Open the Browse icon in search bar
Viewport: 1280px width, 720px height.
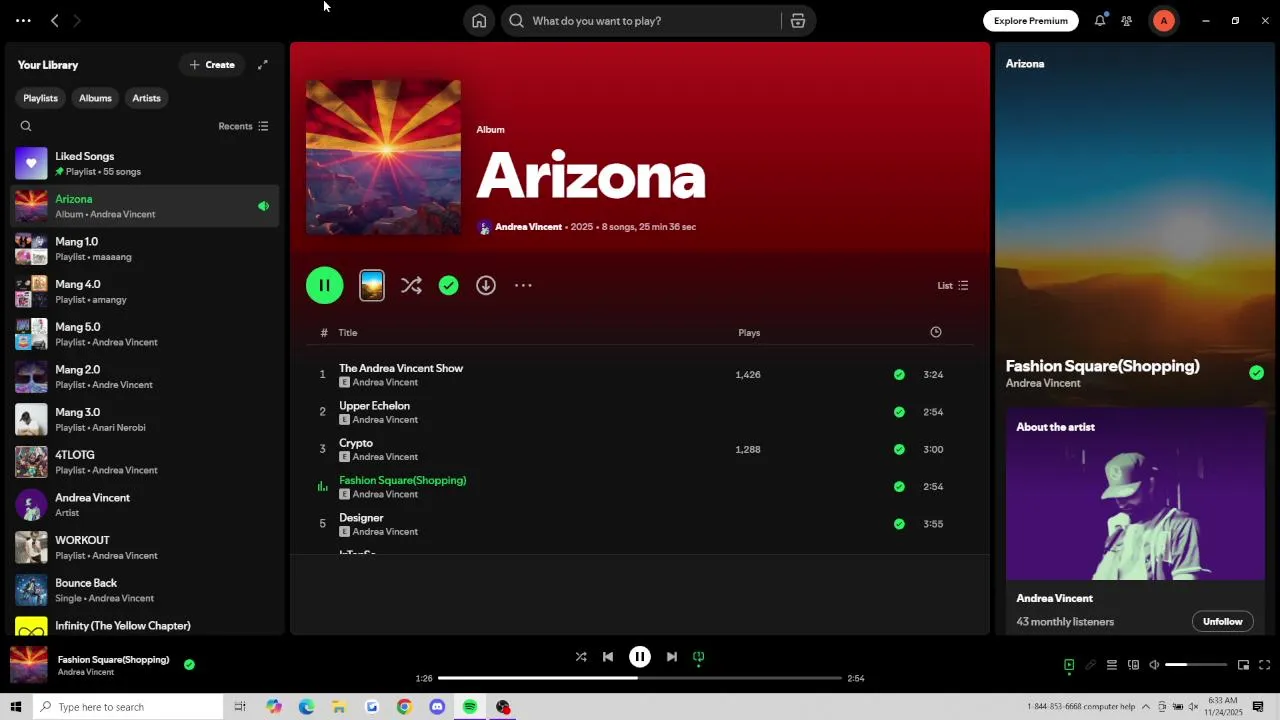(798, 21)
